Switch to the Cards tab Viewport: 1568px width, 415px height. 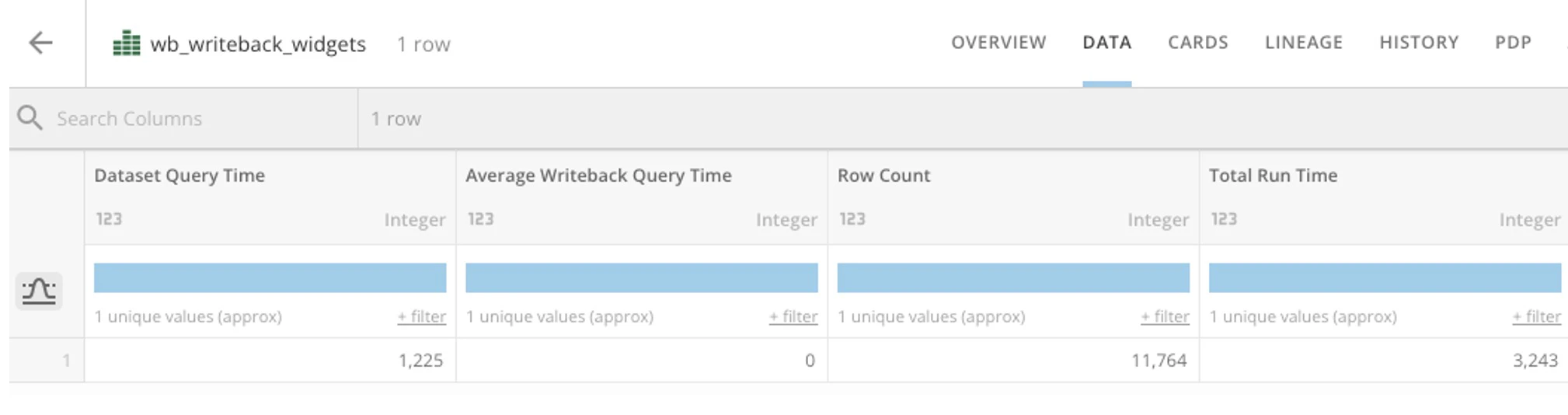(1197, 43)
